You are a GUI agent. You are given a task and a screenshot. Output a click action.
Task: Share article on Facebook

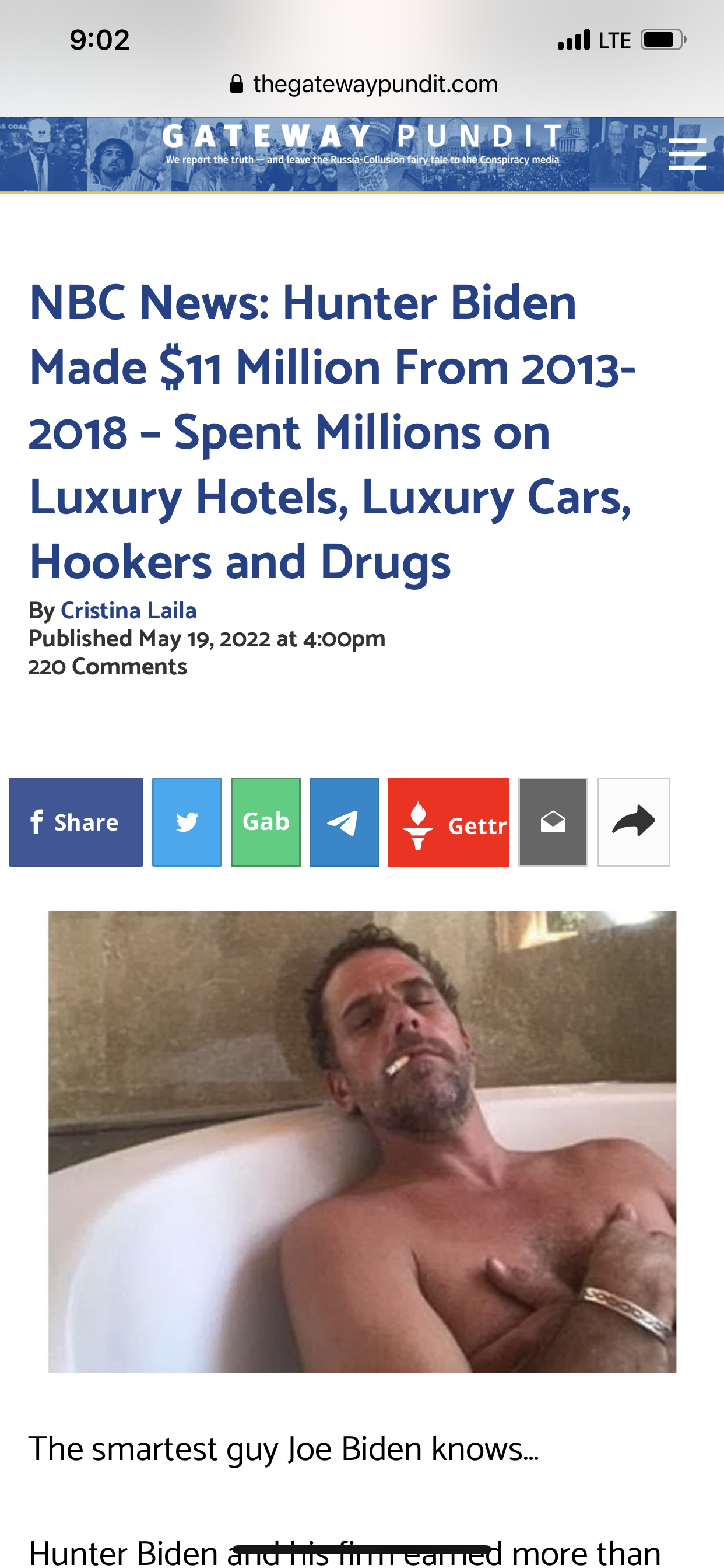coord(76,822)
